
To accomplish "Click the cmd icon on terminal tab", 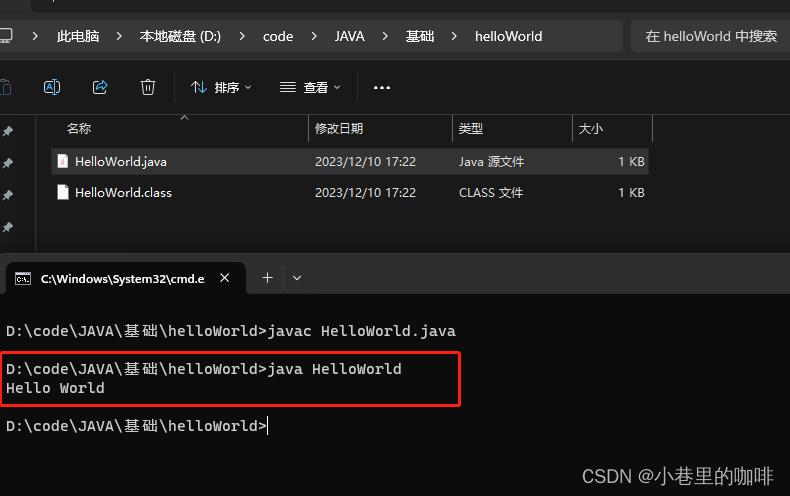I will [23, 278].
